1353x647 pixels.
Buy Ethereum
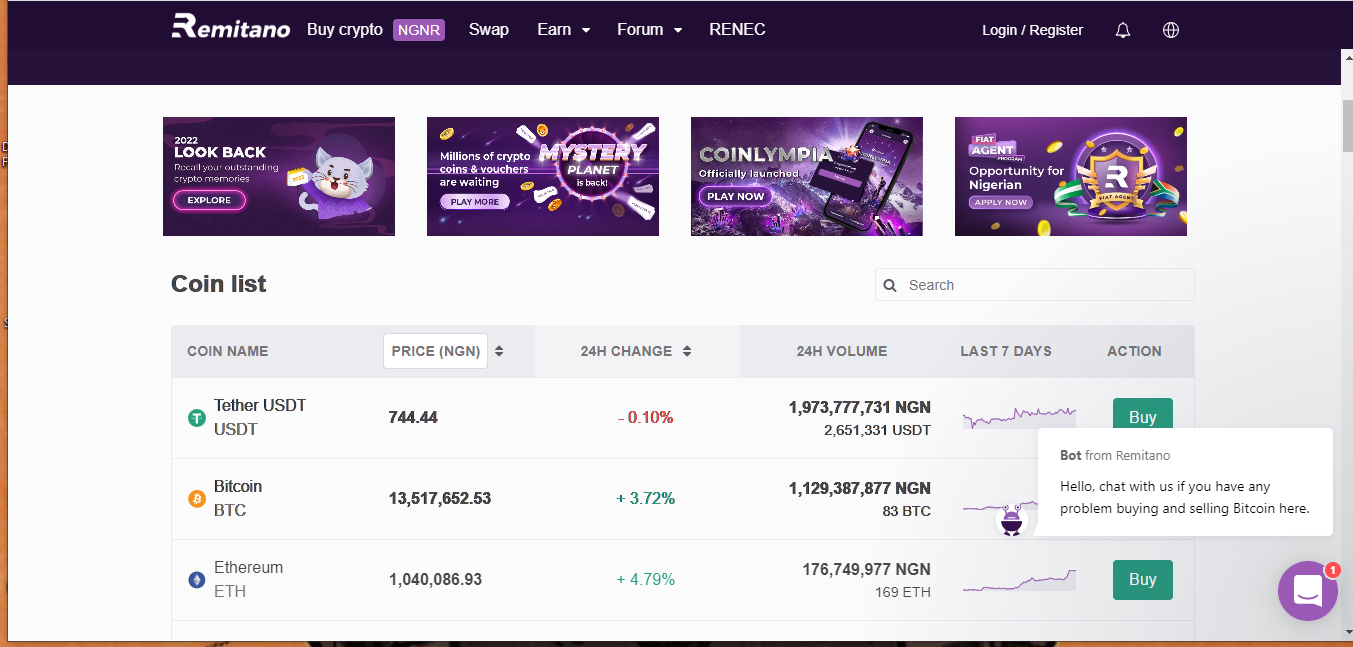[1143, 579]
